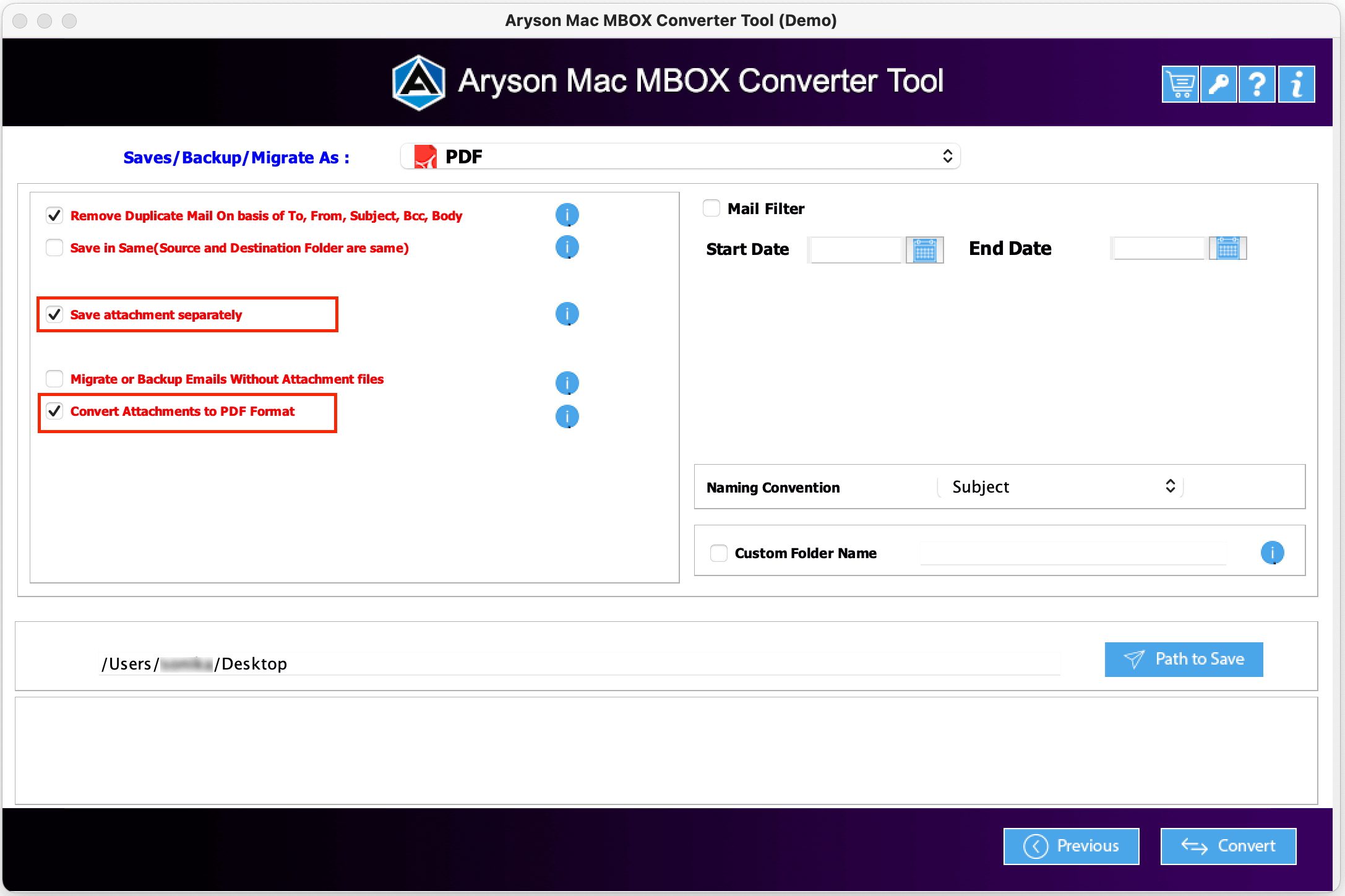
Task: Open the question mark help icon
Action: pyautogui.click(x=1257, y=84)
